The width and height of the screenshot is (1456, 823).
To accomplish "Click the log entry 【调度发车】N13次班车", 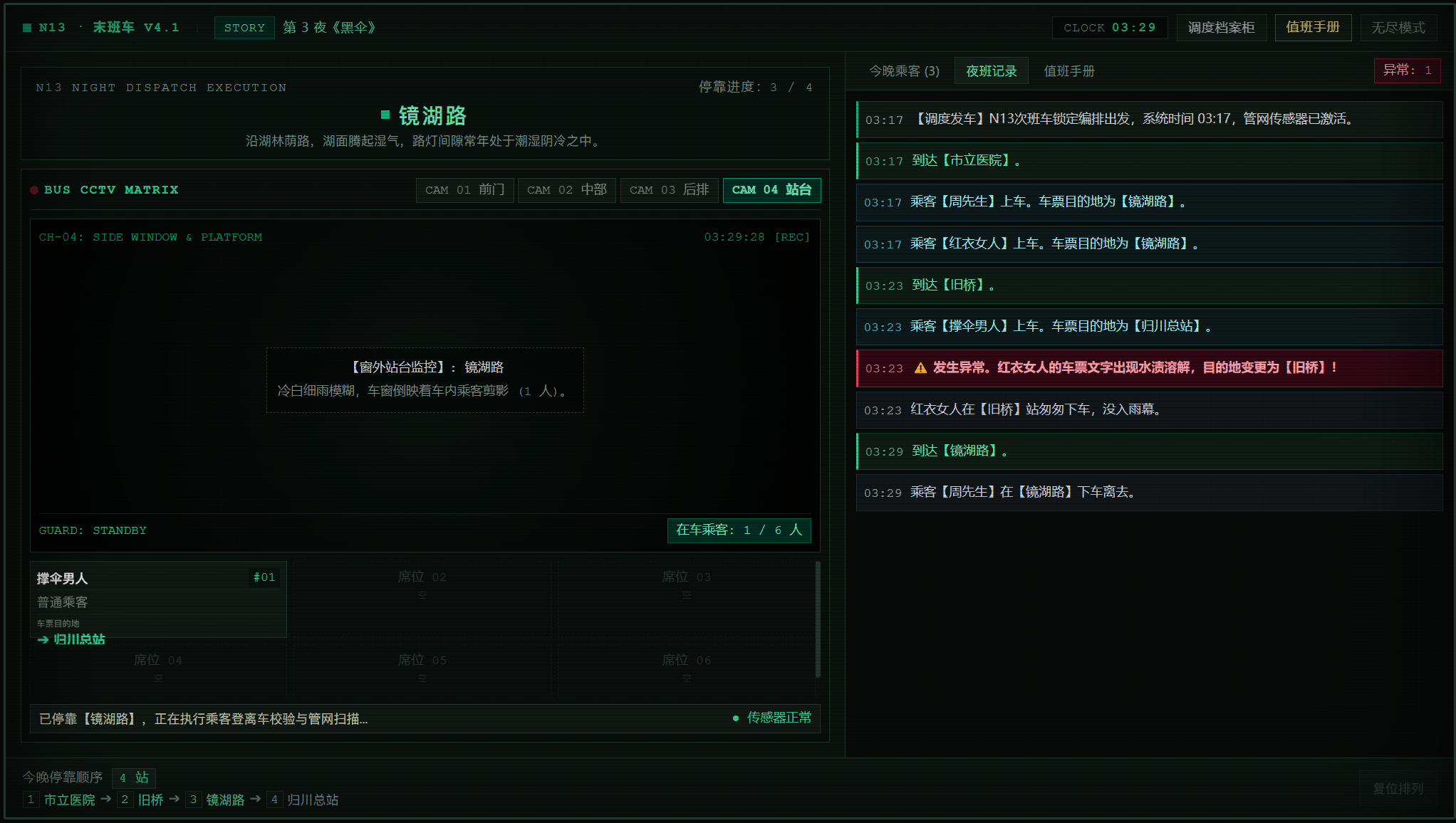I will click(1149, 120).
